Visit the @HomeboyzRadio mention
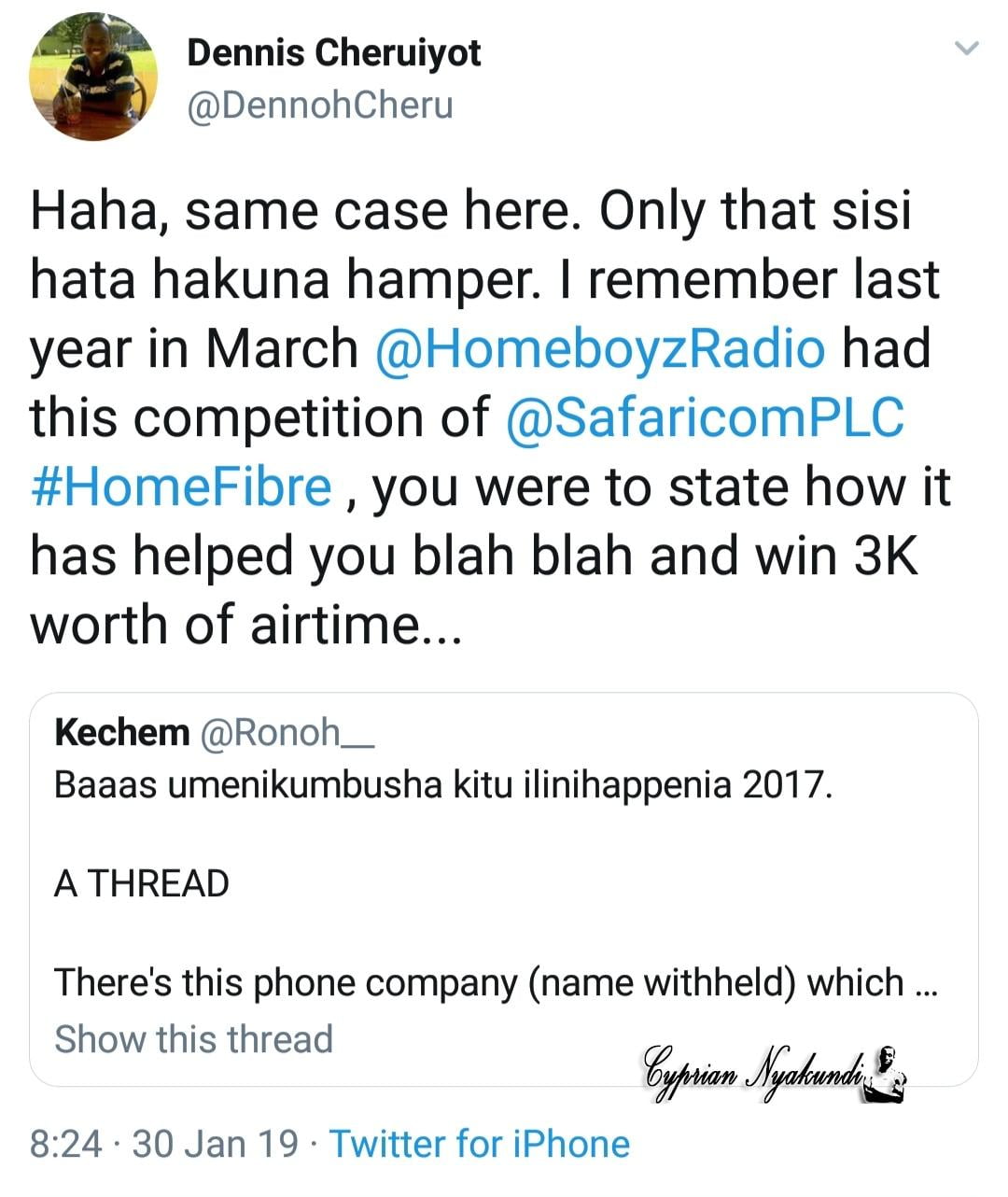The width and height of the screenshot is (1008, 1197). click(x=599, y=348)
